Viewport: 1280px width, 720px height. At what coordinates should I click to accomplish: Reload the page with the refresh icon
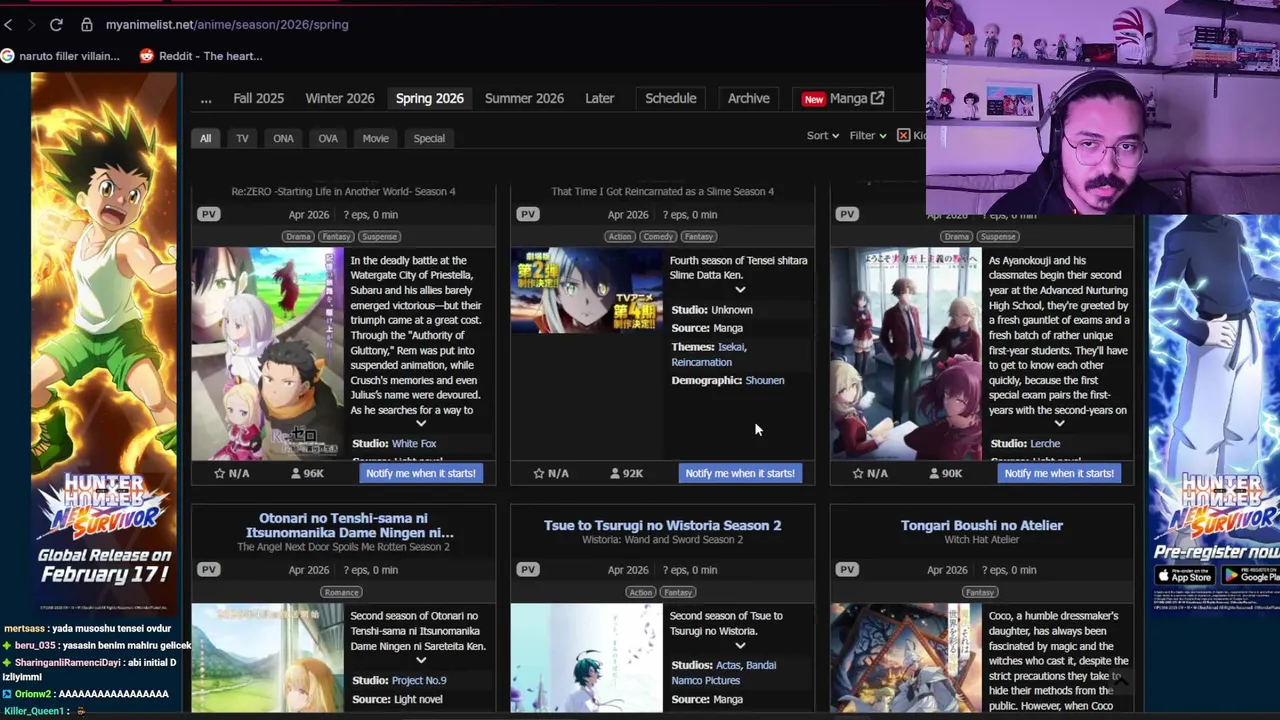[56, 24]
